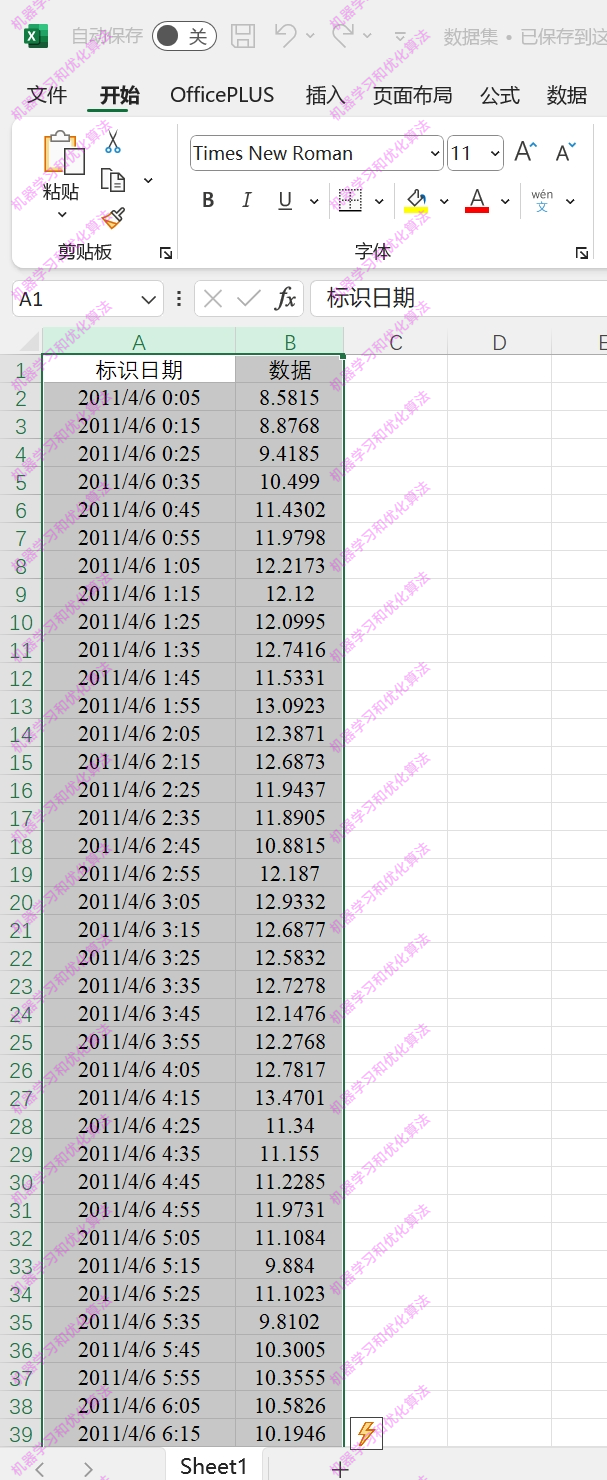Expand the 粘贴 paste options arrow
The width and height of the screenshot is (607, 1480).
pyautogui.click(x=61, y=214)
